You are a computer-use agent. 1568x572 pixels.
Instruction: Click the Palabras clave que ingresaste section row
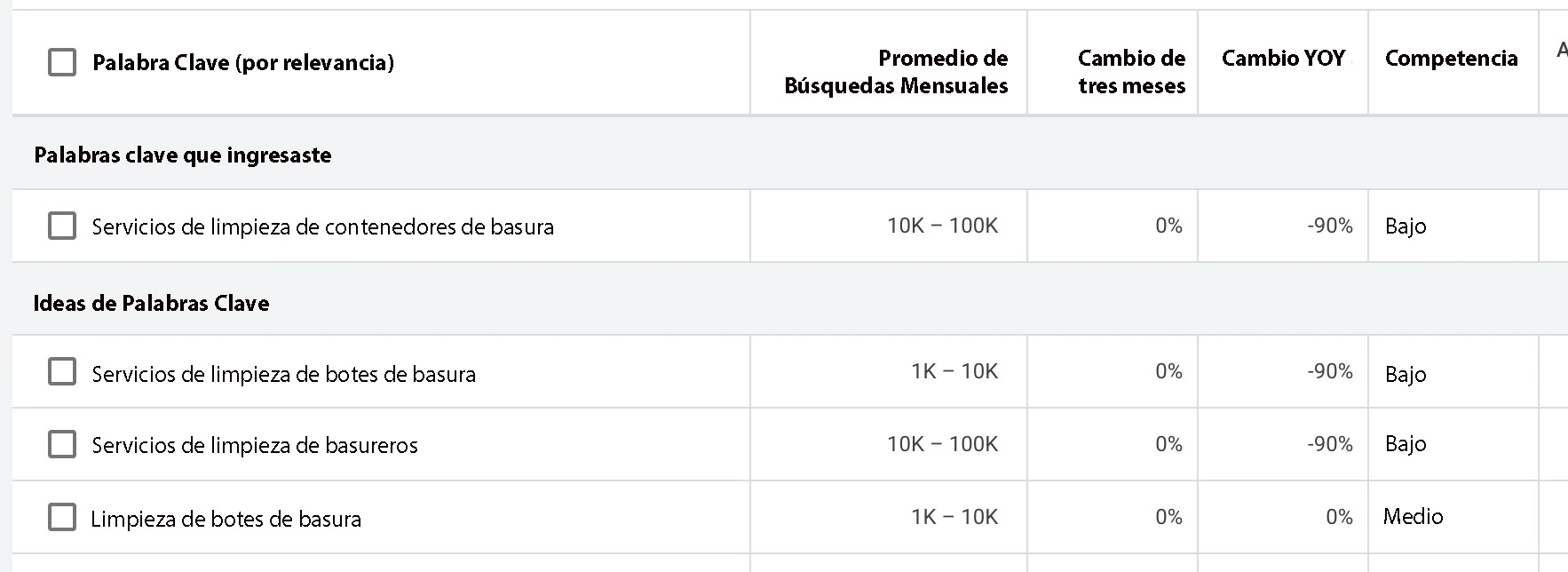[183, 155]
